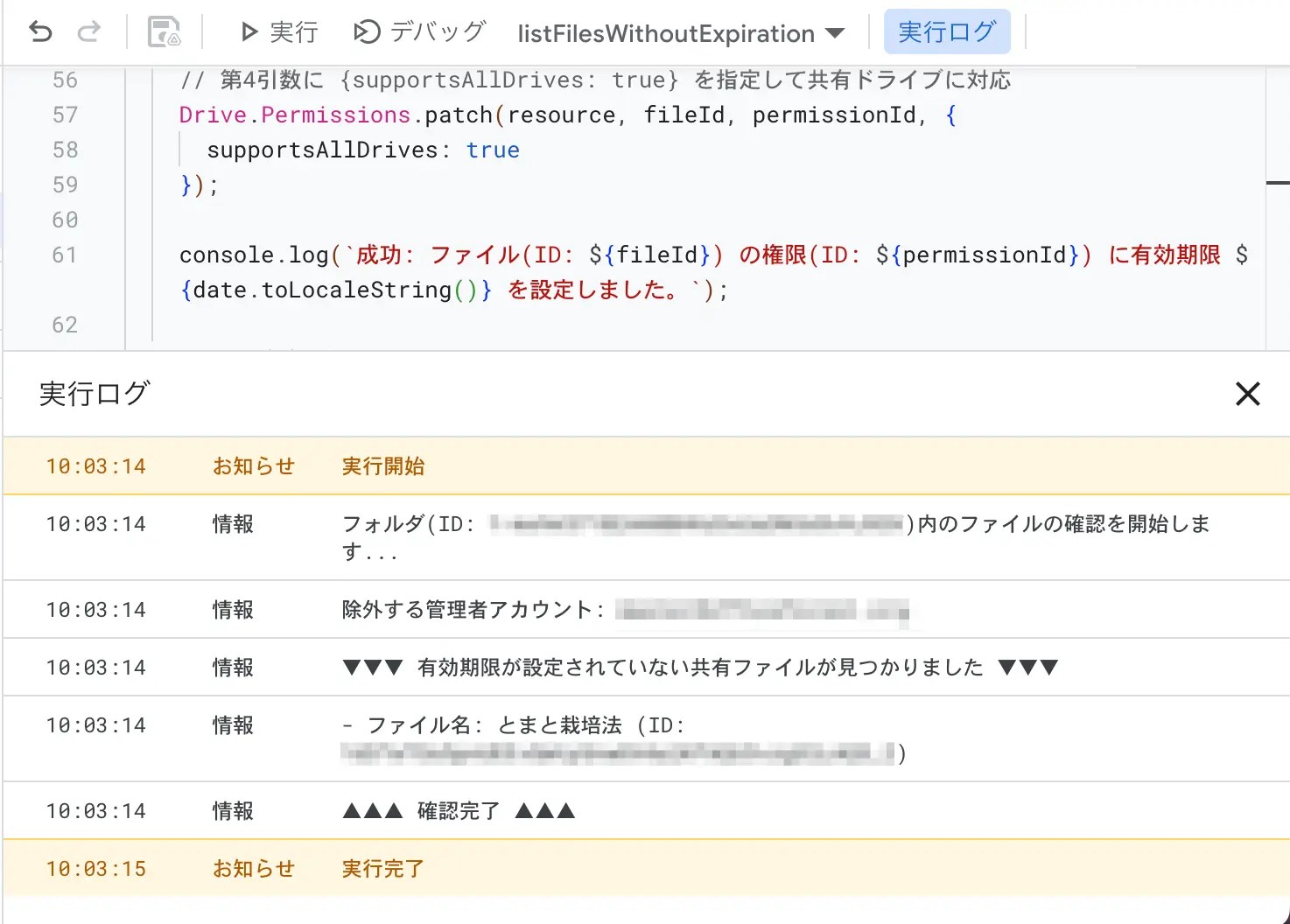Click the redo arrow icon

pos(88,32)
